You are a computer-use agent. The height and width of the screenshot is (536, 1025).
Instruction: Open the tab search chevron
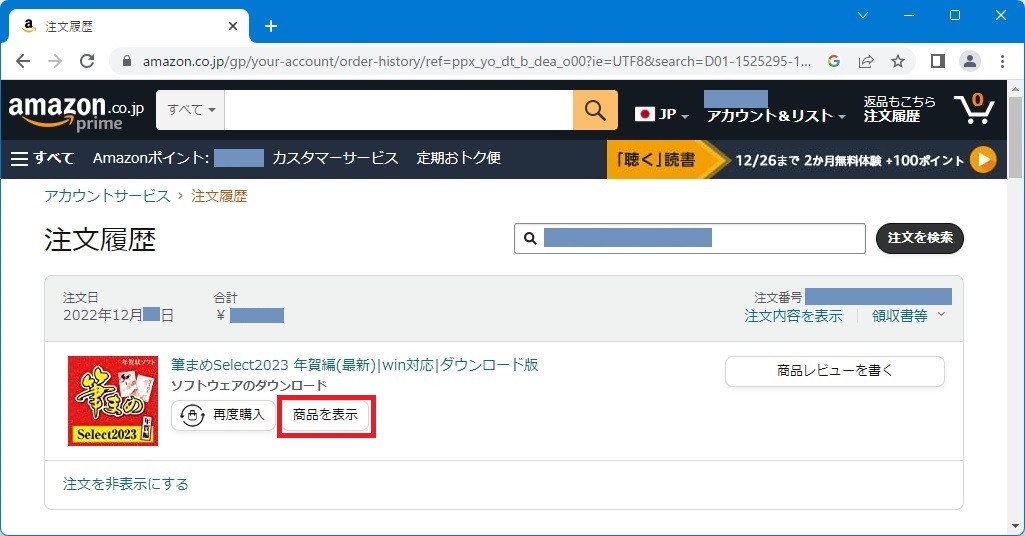click(x=863, y=15)
